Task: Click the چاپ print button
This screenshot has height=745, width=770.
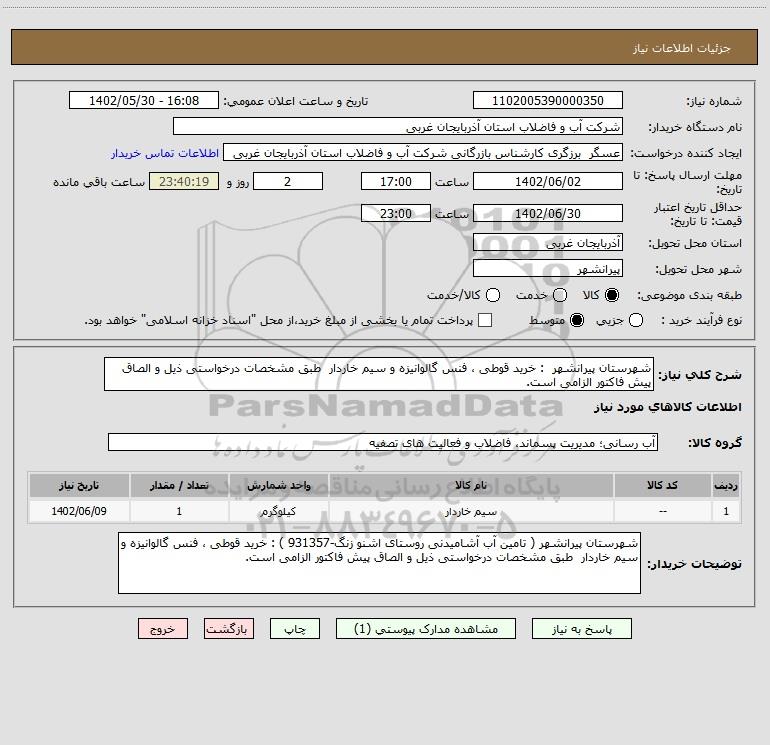Action: pos(295,629)
